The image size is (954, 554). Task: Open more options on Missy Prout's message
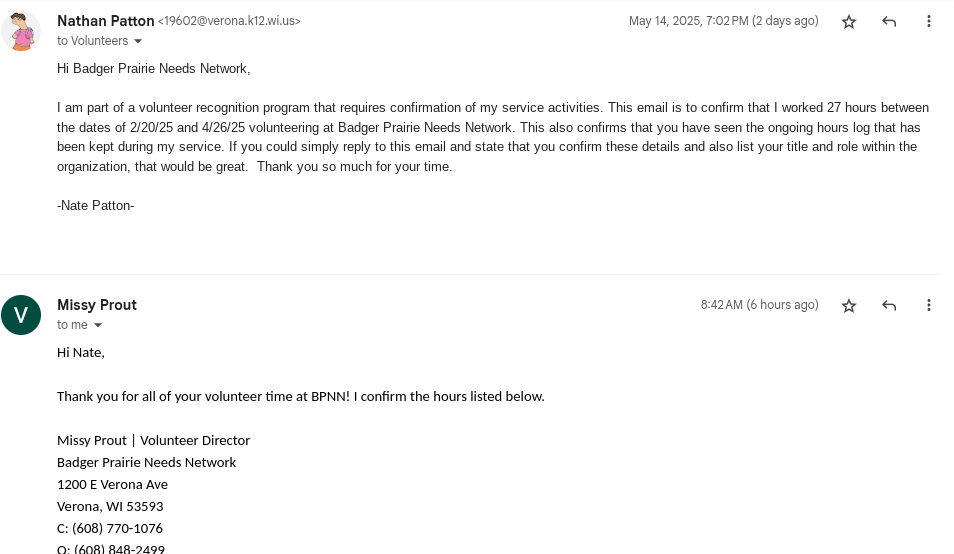tap(929, 306)
